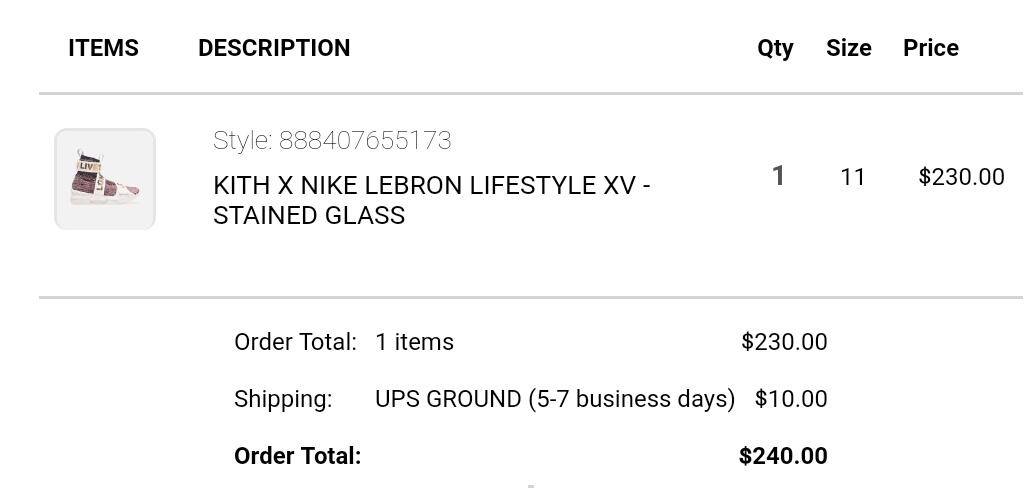Select the Style number 888407655173
The width and height of the screenshot is (1035, 495).
coord(333,141)
